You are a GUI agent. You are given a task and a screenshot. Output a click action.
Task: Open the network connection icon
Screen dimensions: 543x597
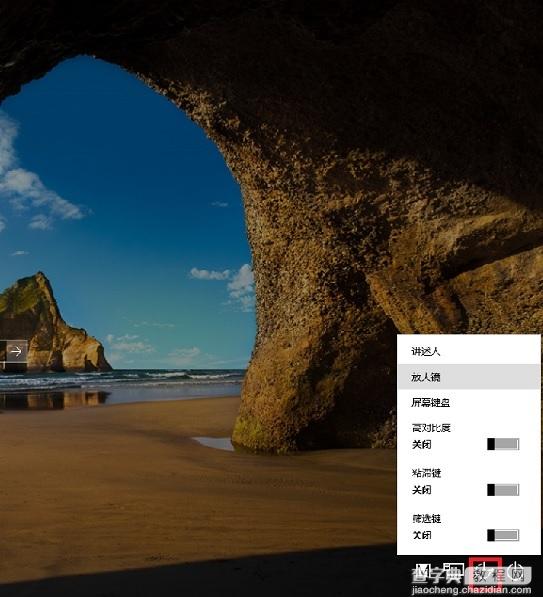click(x=454, y=571)
